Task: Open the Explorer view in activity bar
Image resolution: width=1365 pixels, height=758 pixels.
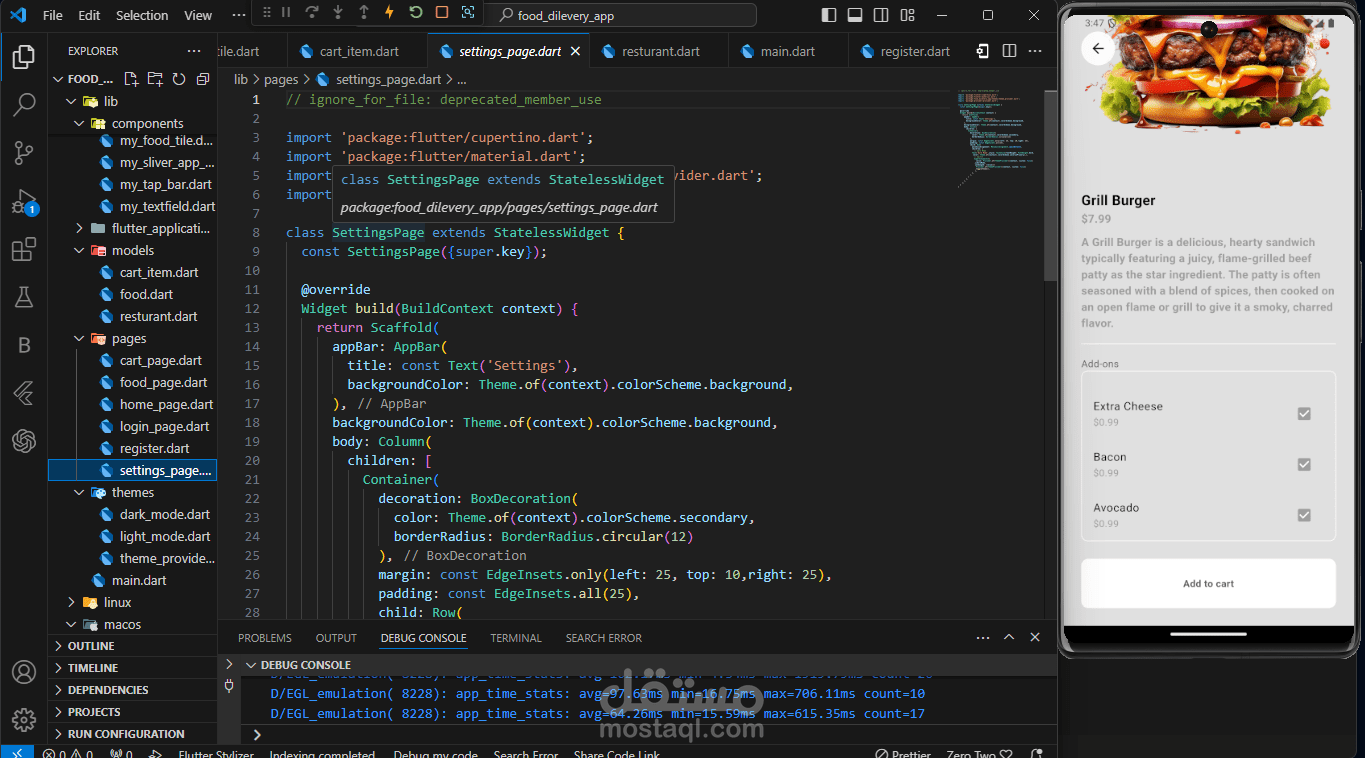Action: pyautogui.click(x=24, y=57)
